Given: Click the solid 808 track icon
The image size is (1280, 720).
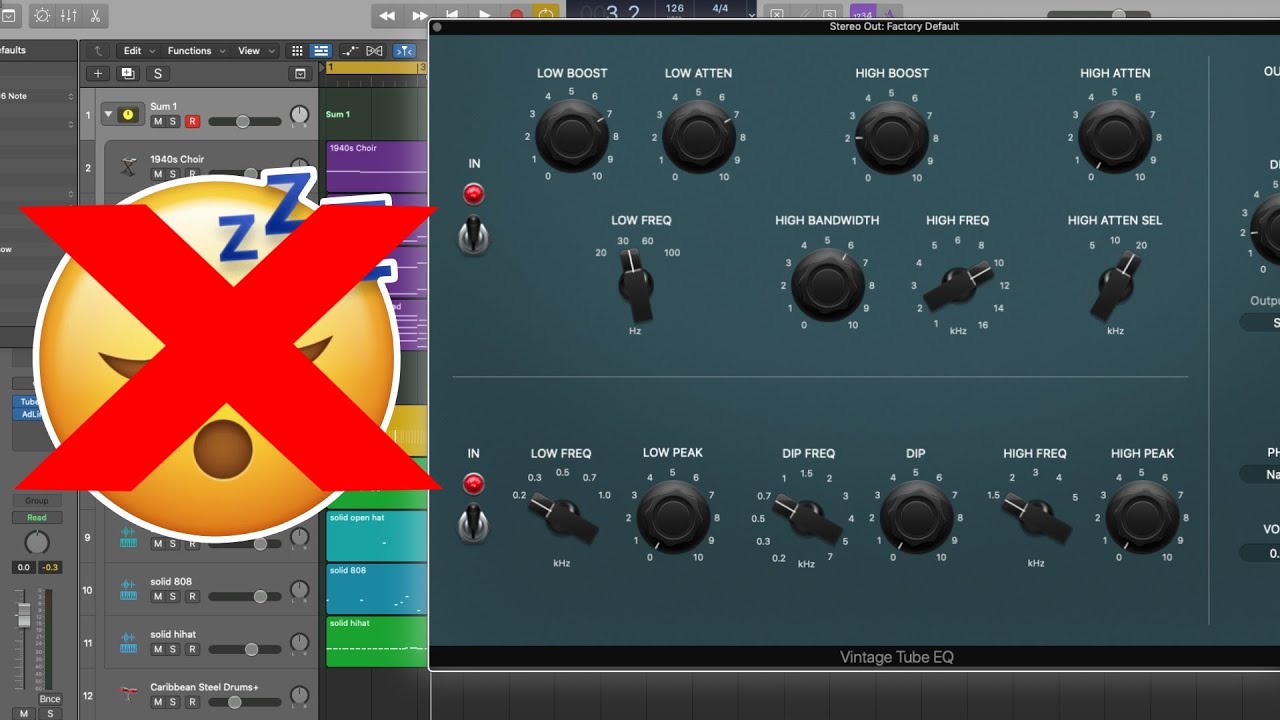Looking at the screenshot, I should pos(128,590).
